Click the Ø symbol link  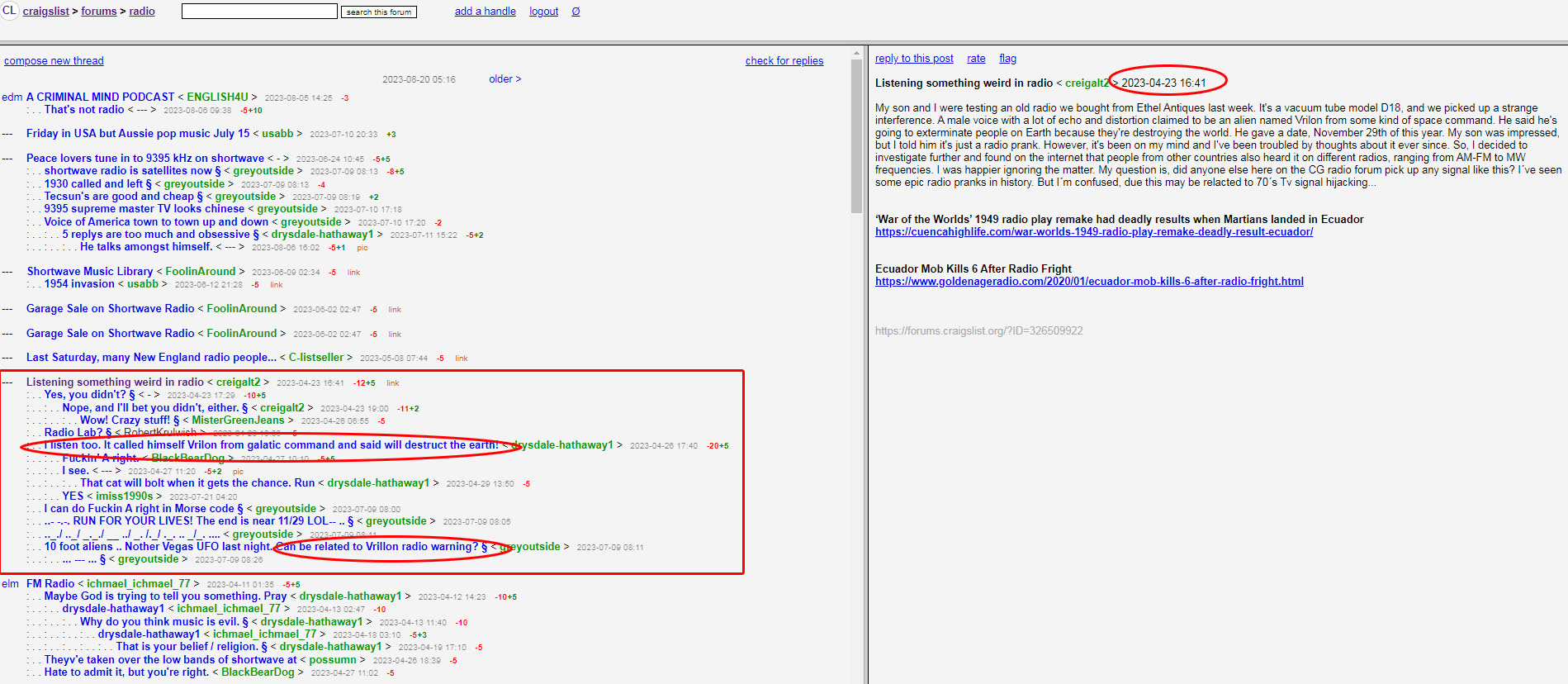[x=576, y=12]
